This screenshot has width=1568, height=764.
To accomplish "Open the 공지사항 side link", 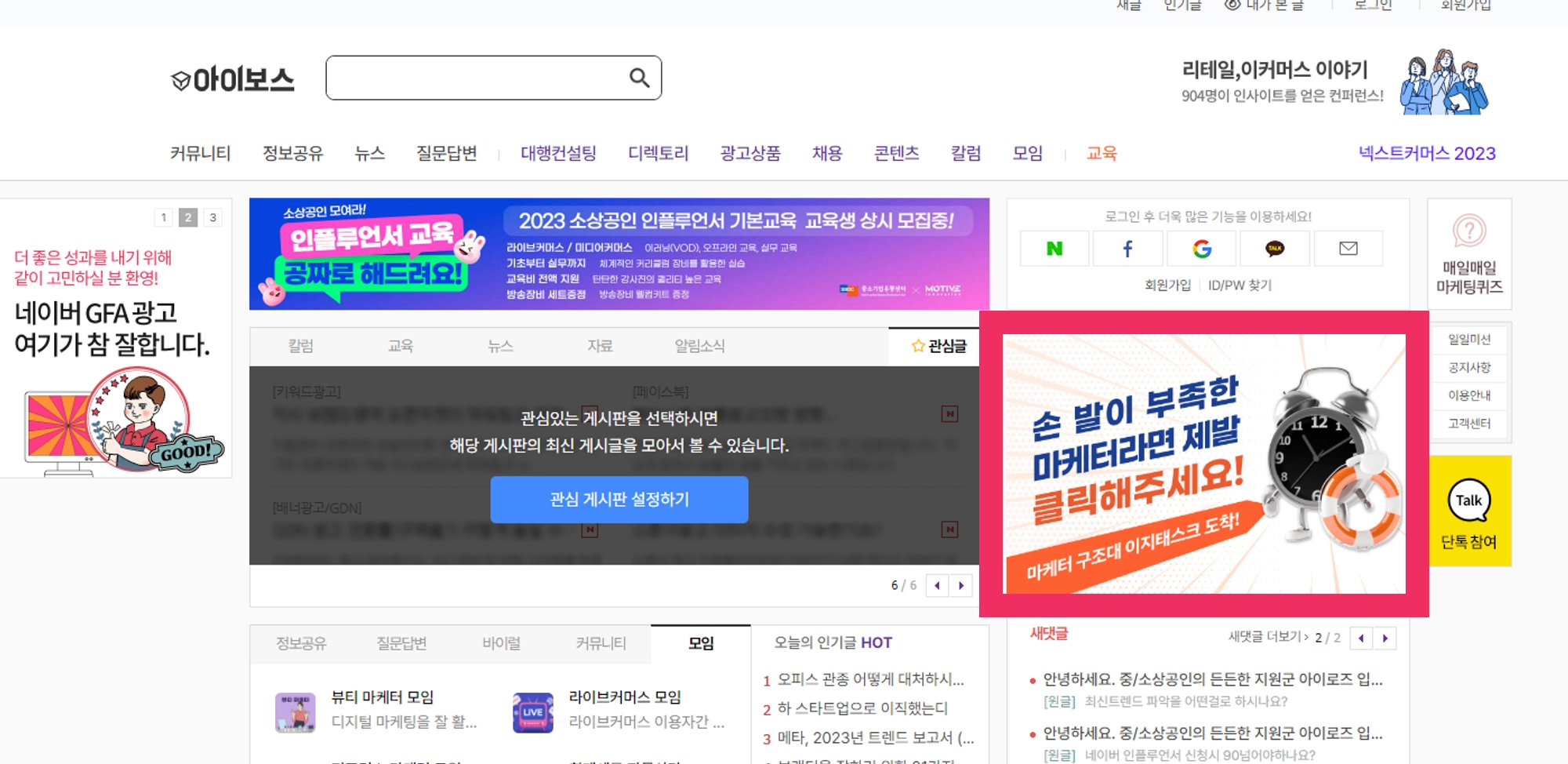I will click(1469, 368).
